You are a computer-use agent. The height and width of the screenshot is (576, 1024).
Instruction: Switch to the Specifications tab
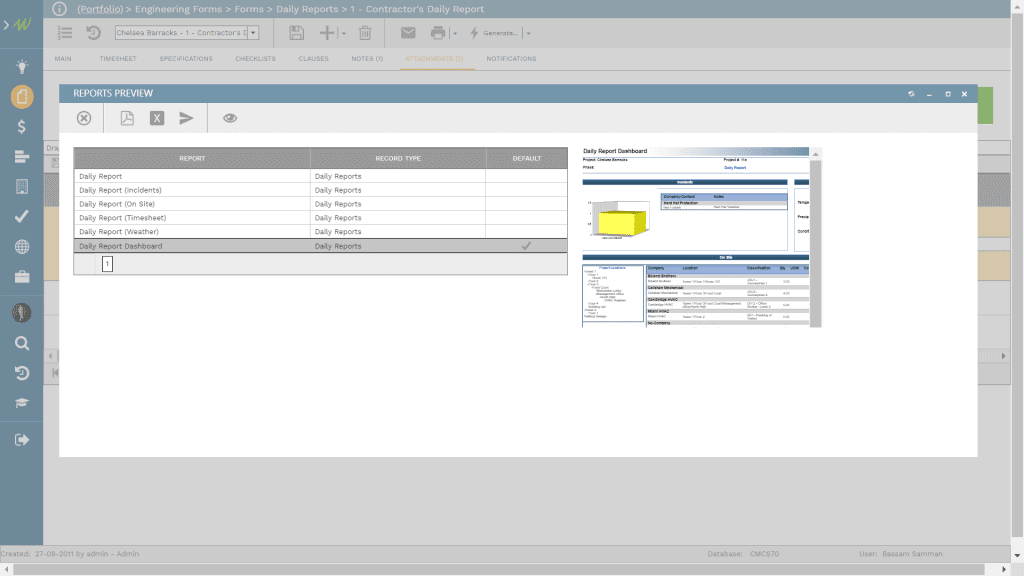click(186, 59)
